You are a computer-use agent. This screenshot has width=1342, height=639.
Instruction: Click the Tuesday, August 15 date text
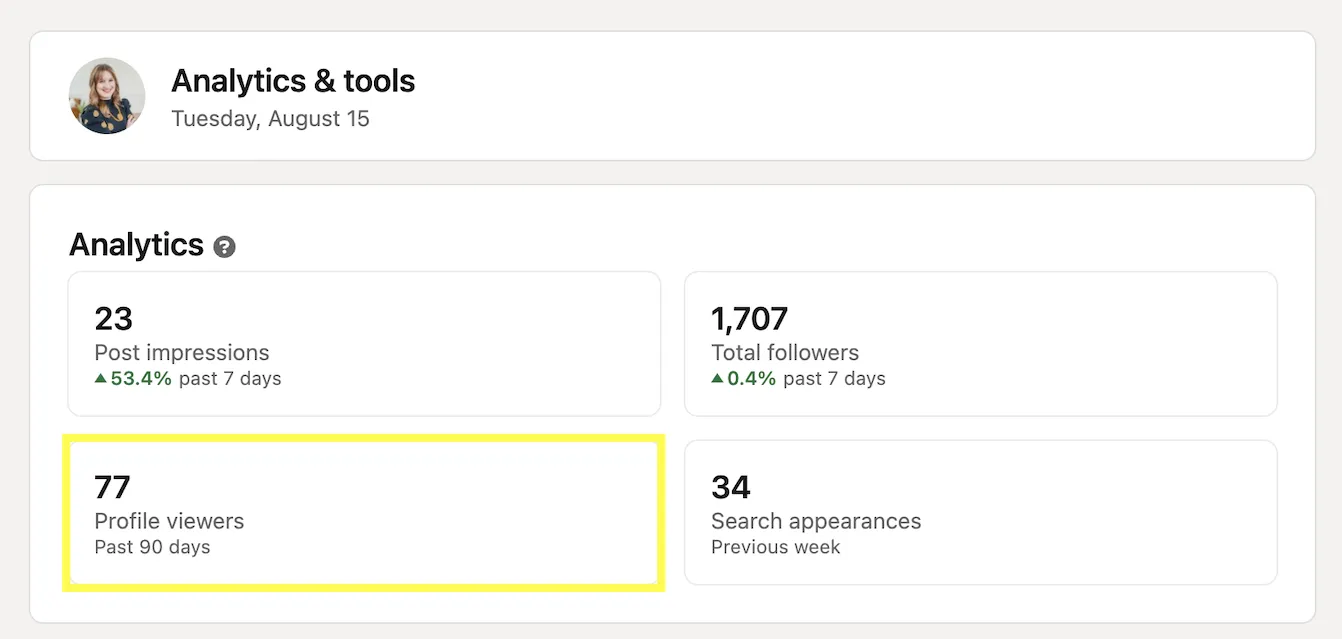coord(270,119)
